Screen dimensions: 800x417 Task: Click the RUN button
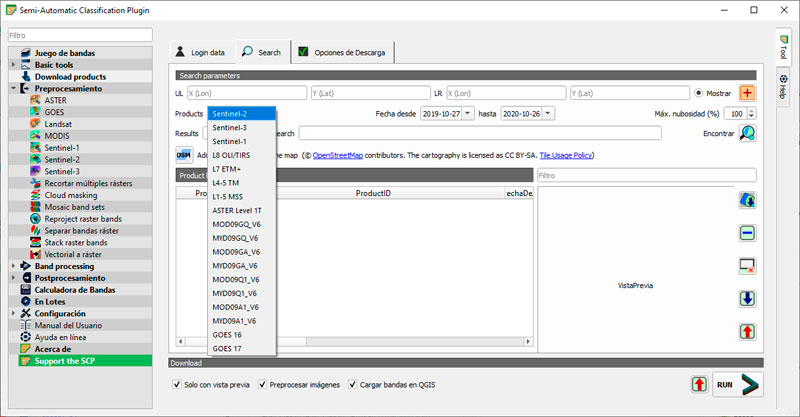pos(738,384)
